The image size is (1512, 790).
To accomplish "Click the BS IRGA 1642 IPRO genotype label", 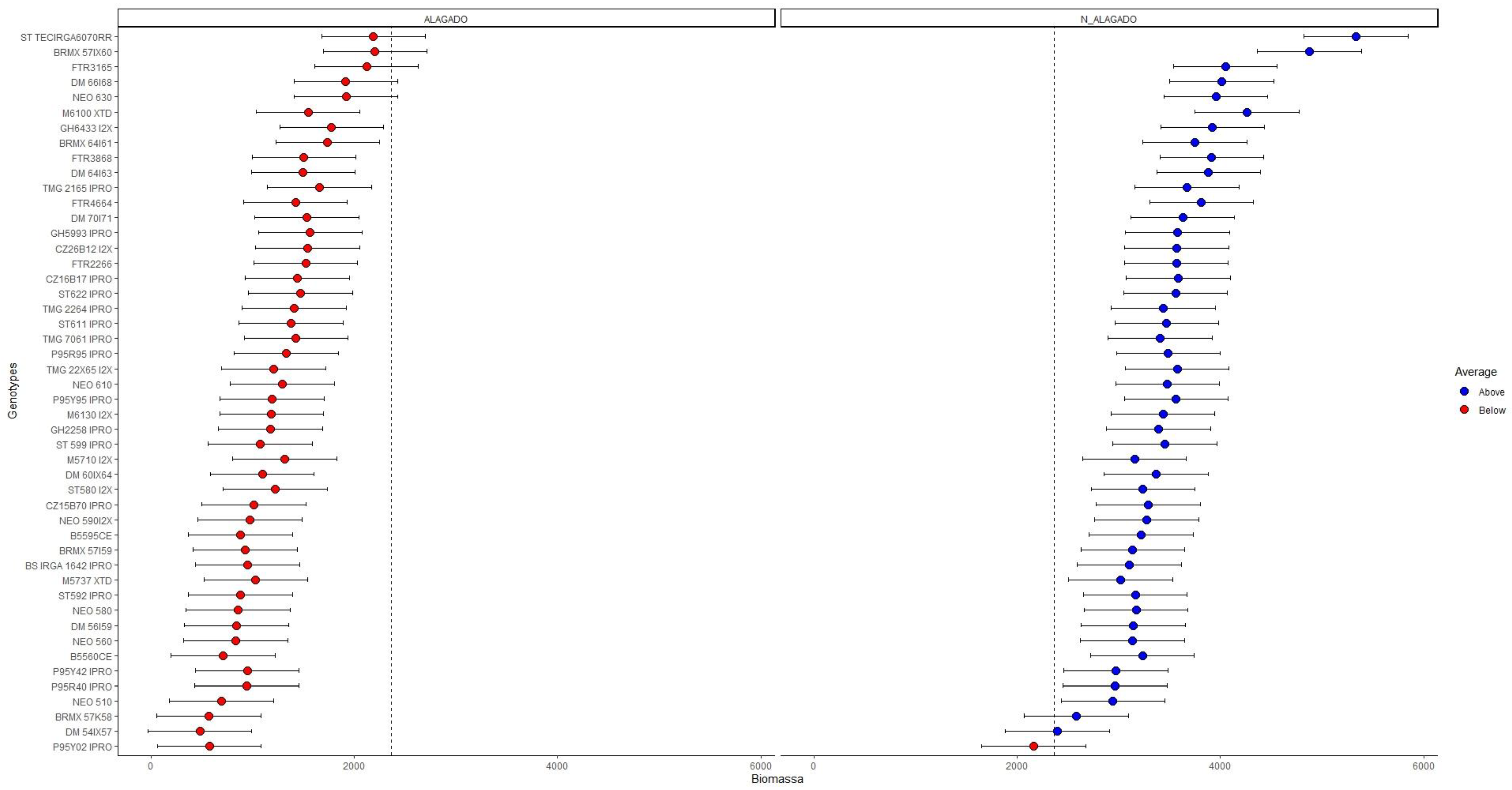I will pyautogui.click(x=68, y=566).
